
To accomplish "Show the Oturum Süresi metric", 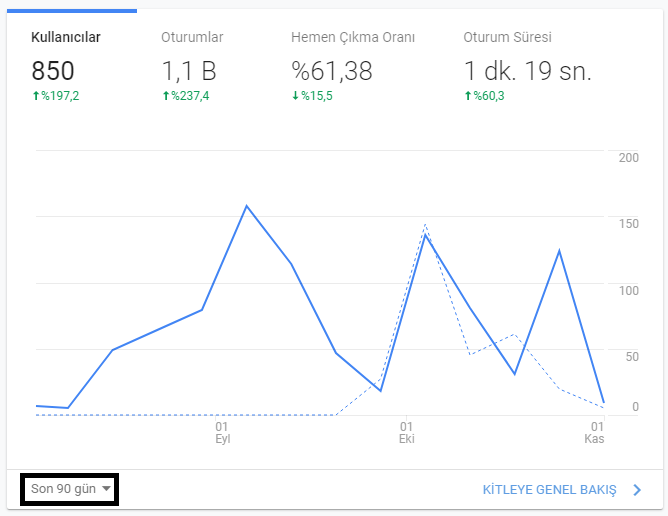I will [x=507, y=38].
